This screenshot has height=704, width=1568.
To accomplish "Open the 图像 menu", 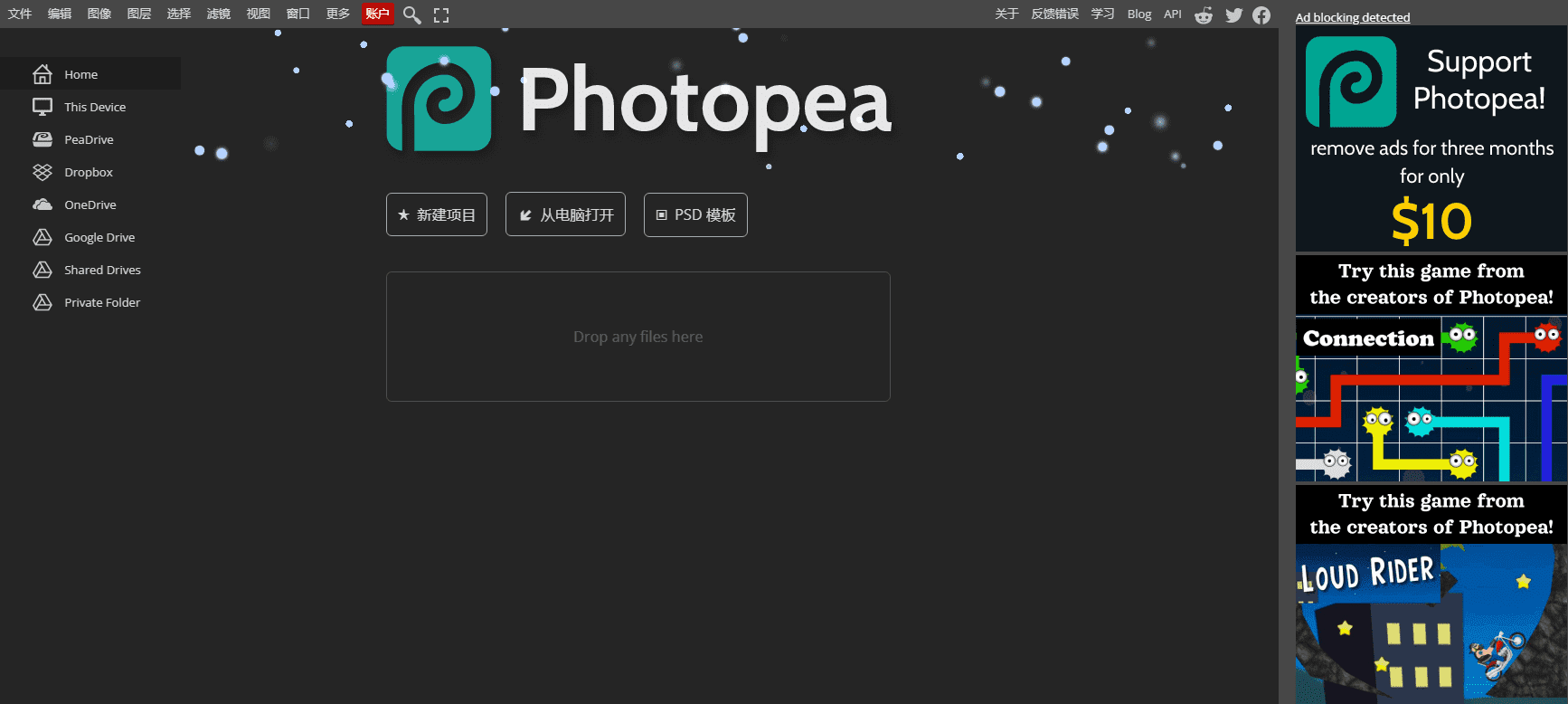I will point(99,14).
